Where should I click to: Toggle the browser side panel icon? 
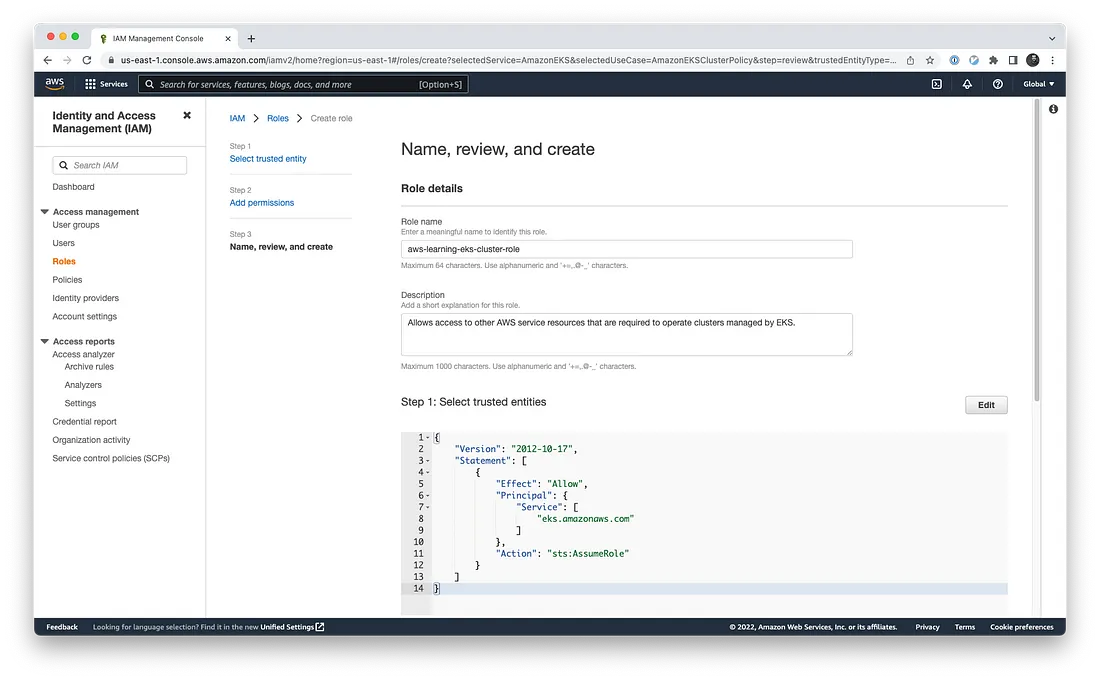point(1013,60)
